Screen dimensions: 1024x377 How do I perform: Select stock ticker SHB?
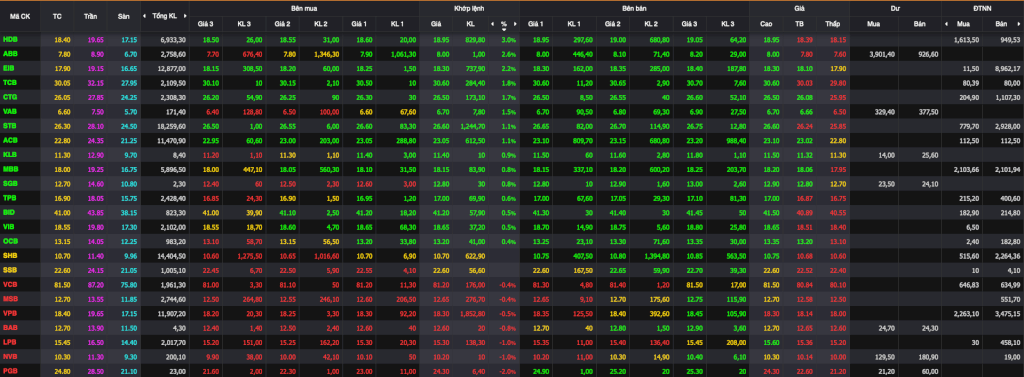tap(10, 254)
